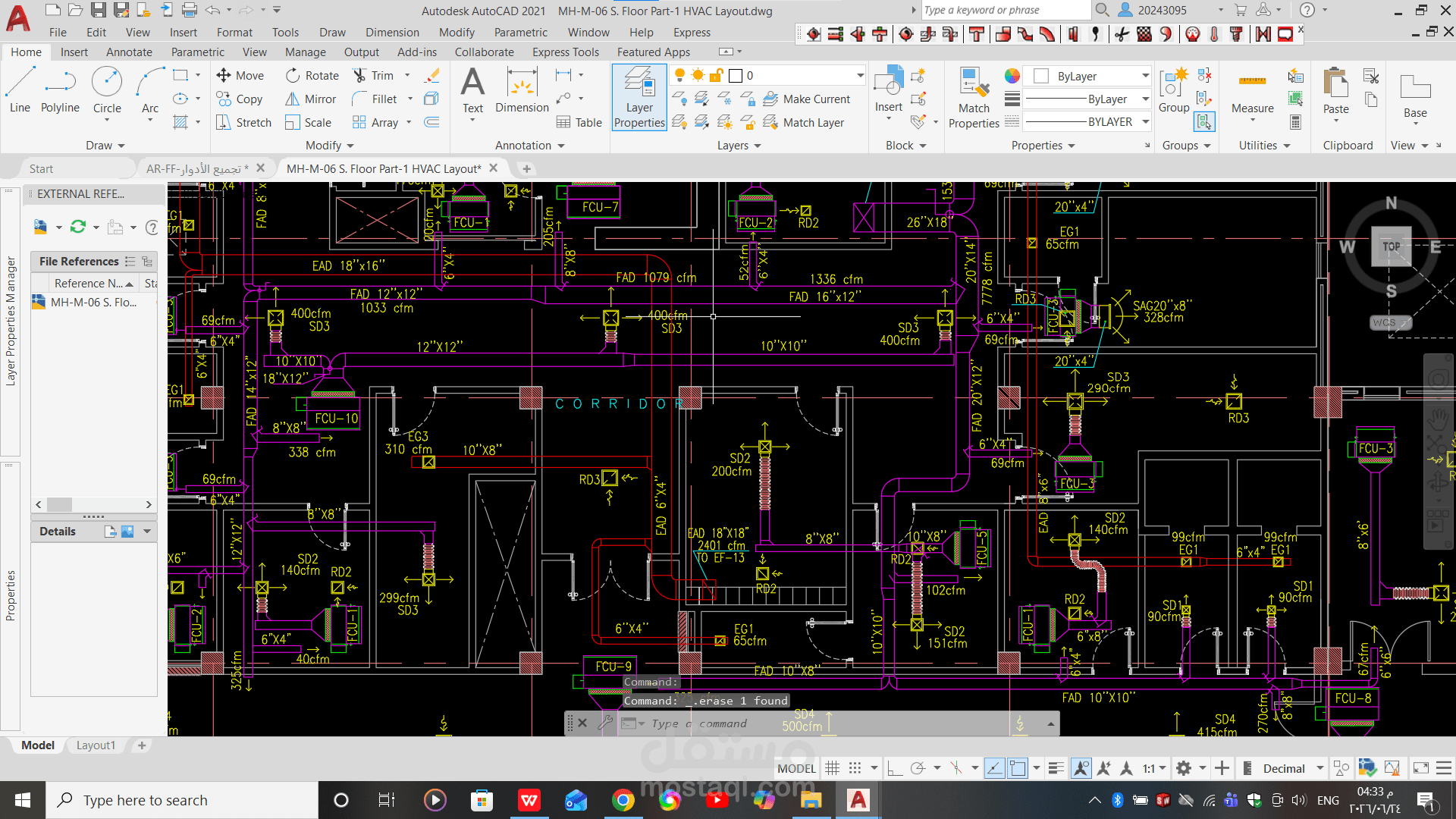Toggle lineweight display in status bar
Viewport: 1456px width, 819px height.
pos(1056,768)
